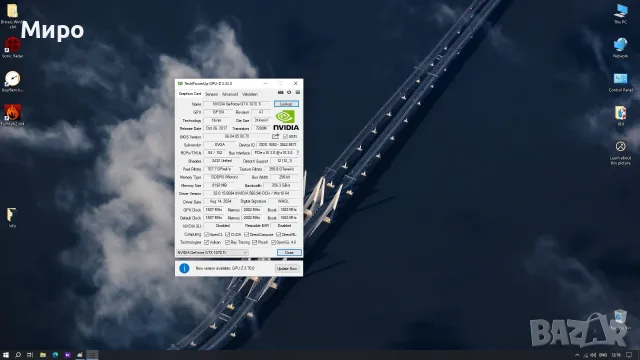640x360 pixels.
Task: Click the GPU Name field
Action: point(237,104)
